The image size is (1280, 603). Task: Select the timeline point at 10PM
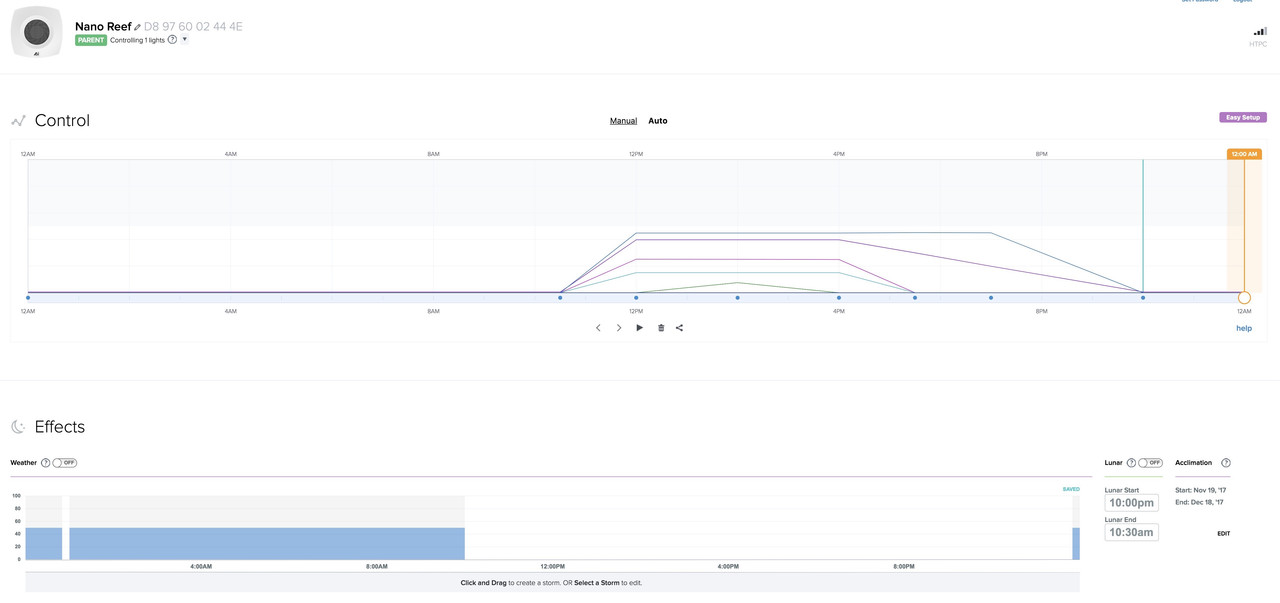(1143, 297)
